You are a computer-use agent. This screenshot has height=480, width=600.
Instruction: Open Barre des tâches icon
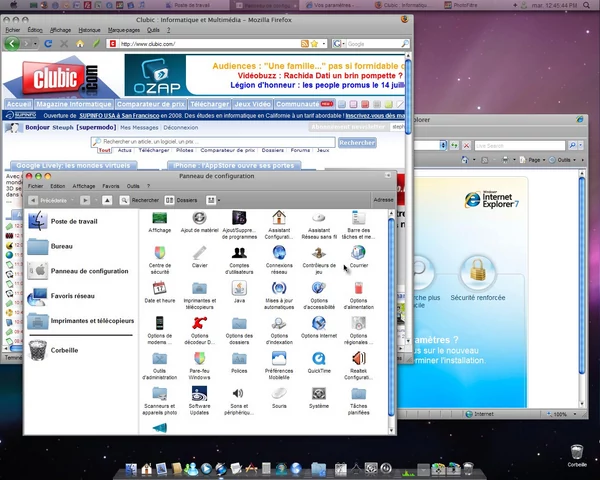[359, 218]
